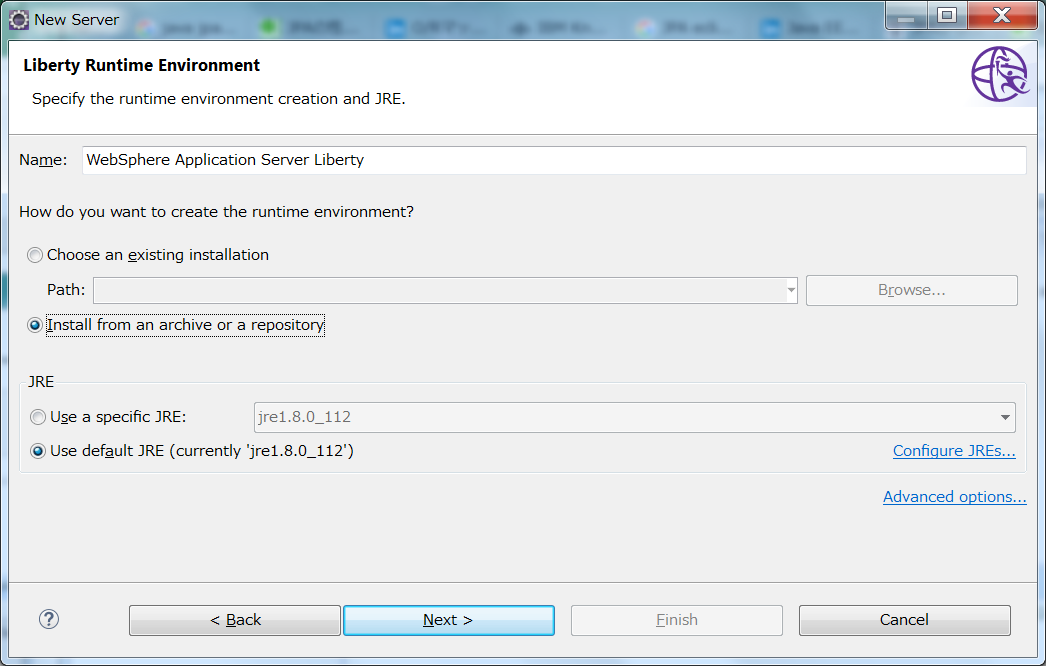Viewport: 1046px width, 666px height.
Task: Enable 'Use a specific JRE' option
Action: click(37, 417)
